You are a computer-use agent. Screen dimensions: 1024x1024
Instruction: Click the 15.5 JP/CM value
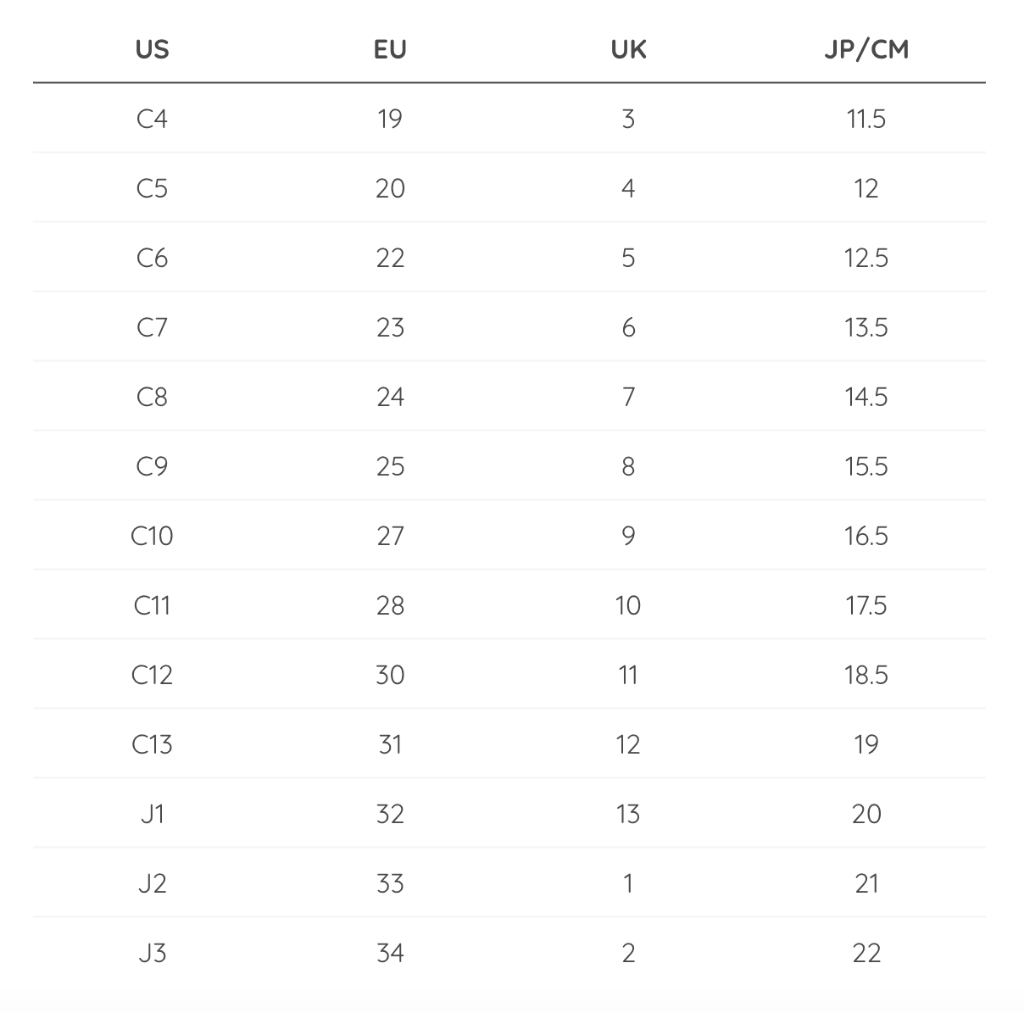coord(866,466)
